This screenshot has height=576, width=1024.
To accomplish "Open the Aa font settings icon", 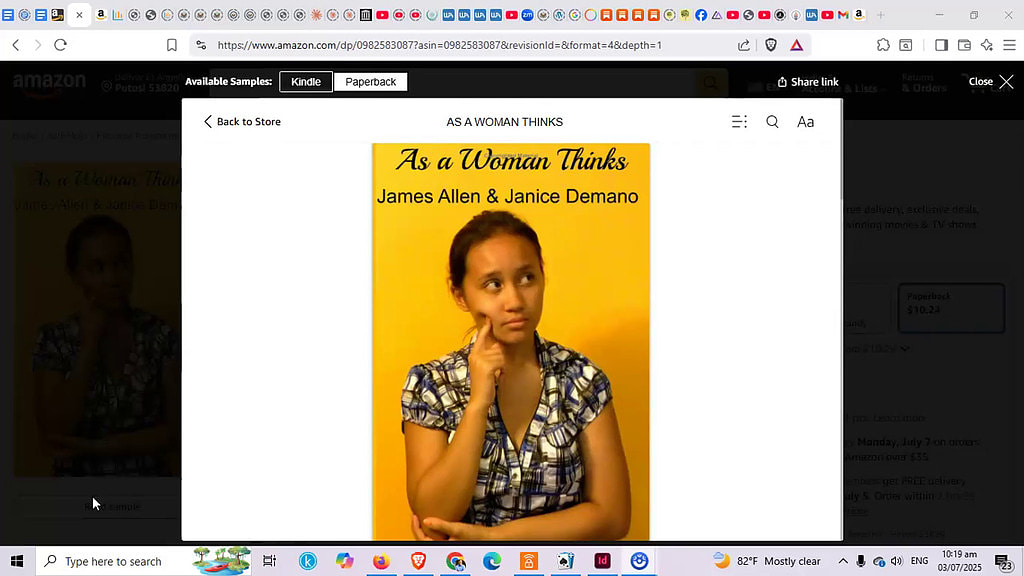I will tap(805, 121).
